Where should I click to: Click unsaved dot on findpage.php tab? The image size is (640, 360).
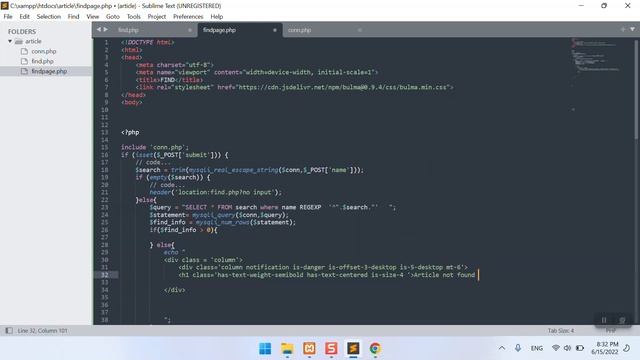275,30
